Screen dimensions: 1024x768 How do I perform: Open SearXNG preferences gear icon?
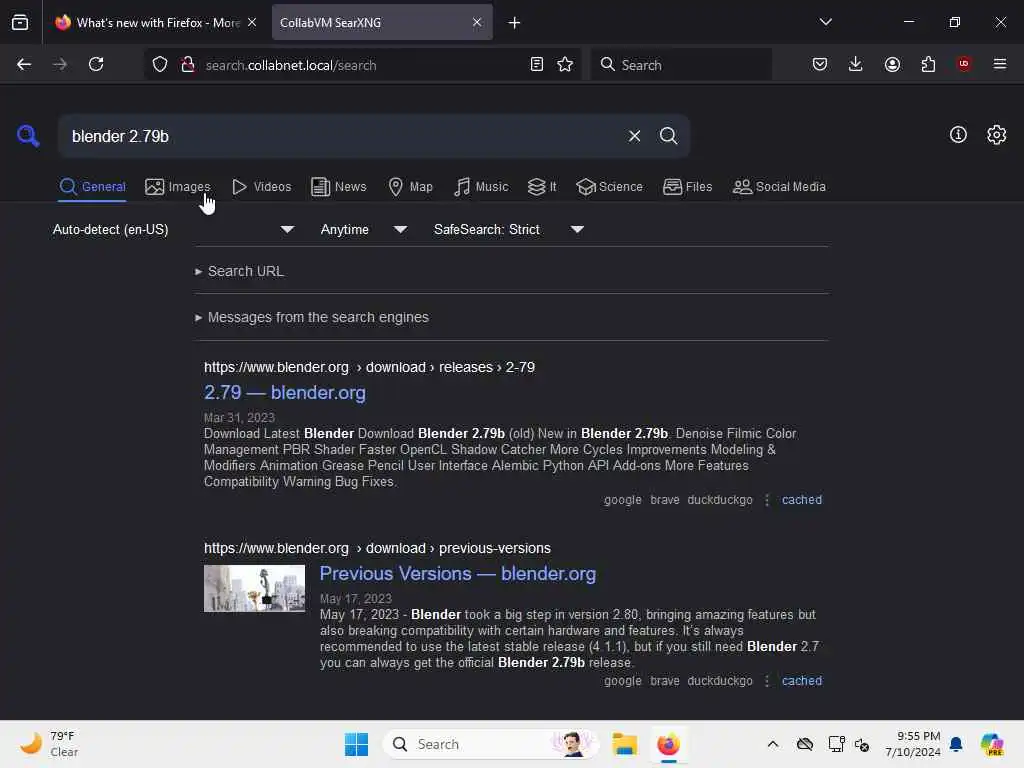[997, 135]
